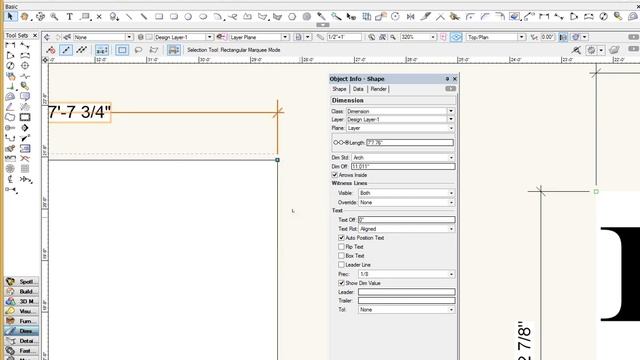Enable Rectangular Marquee mode
The height and width of the screenshot is (360, 640).
click(x=122, y=50)
